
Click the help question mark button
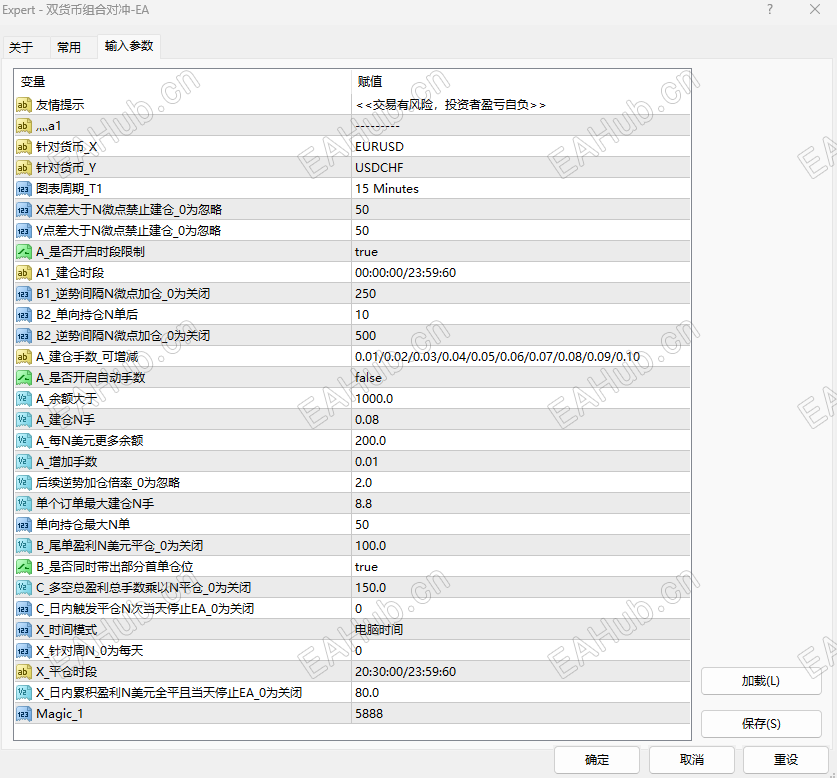coord(770,10)
